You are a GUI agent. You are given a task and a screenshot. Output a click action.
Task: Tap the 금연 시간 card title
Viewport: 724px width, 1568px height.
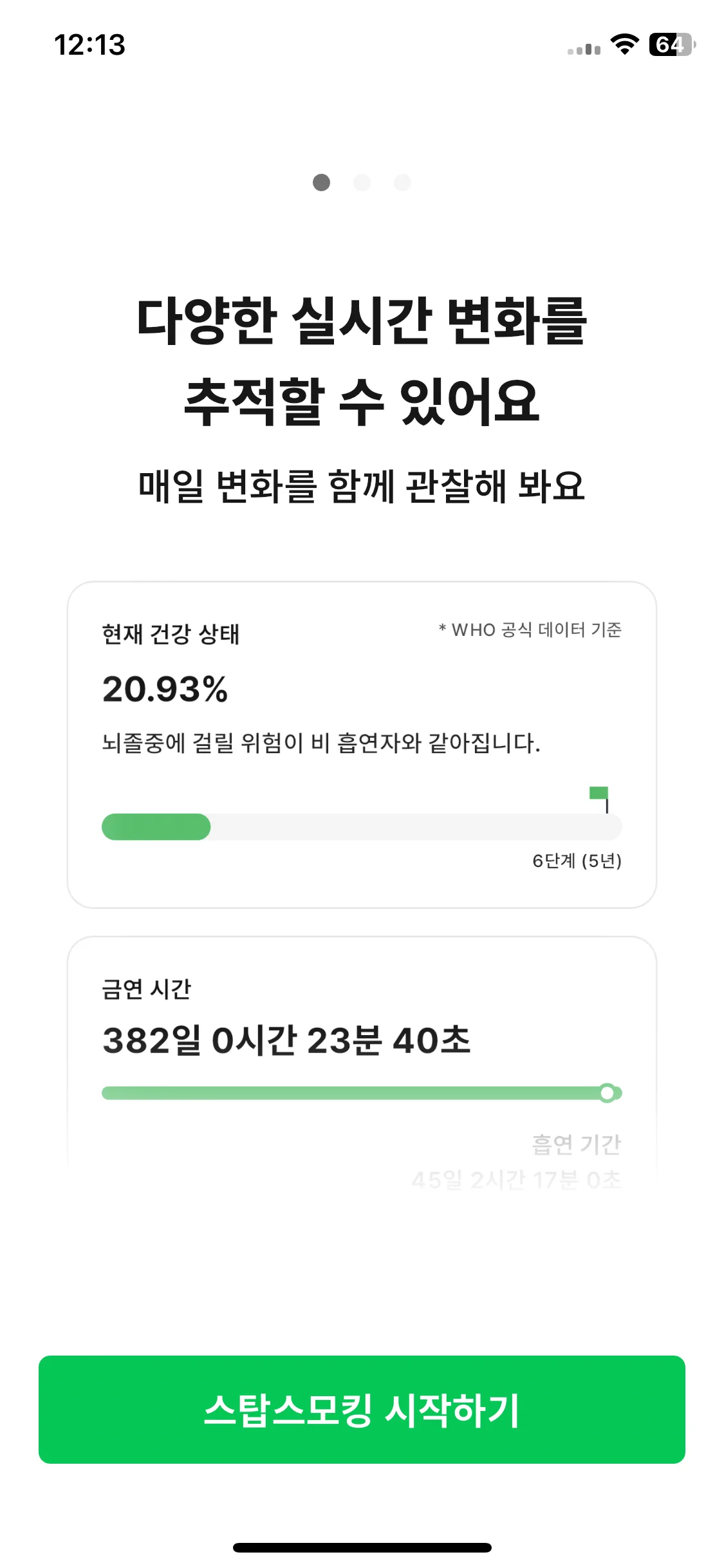point(147,989)
